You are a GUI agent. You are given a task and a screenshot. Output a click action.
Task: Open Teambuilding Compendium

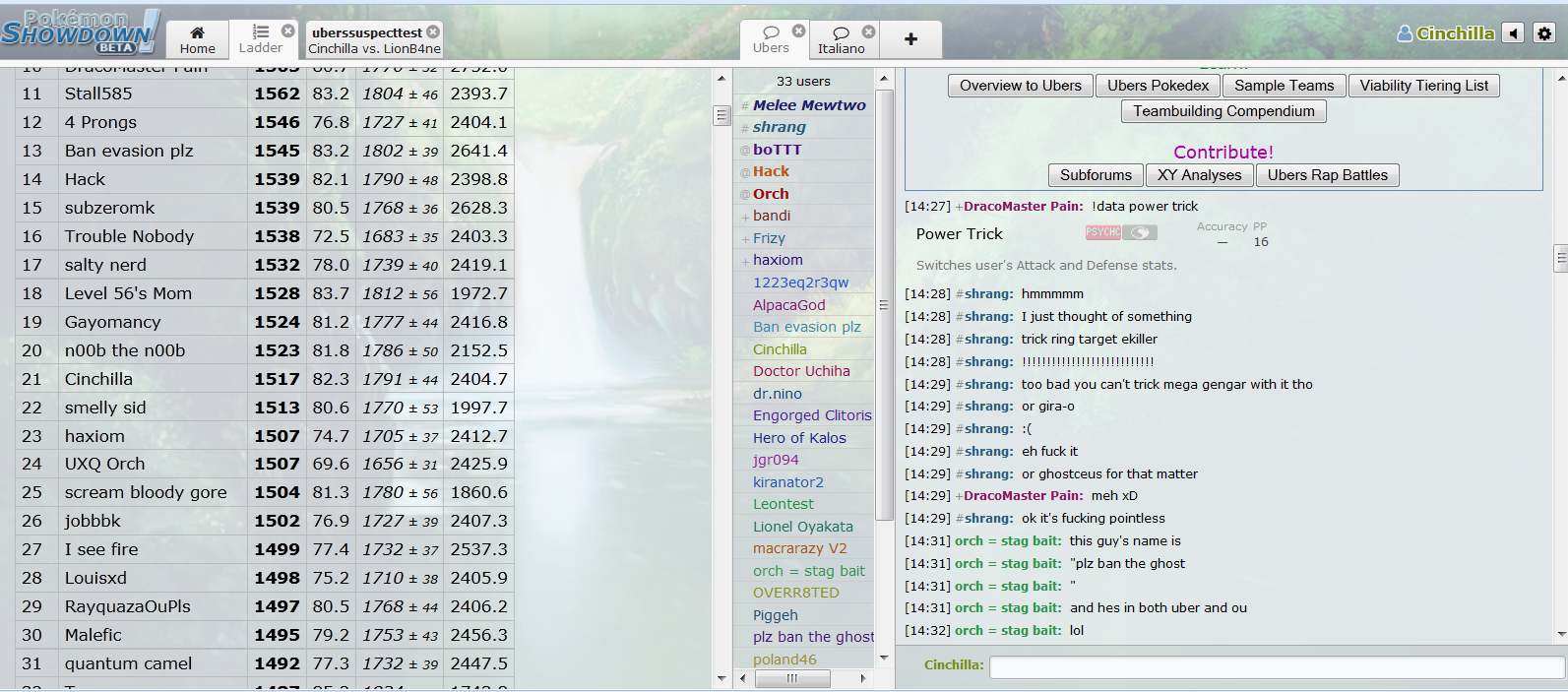(1223, 111)
